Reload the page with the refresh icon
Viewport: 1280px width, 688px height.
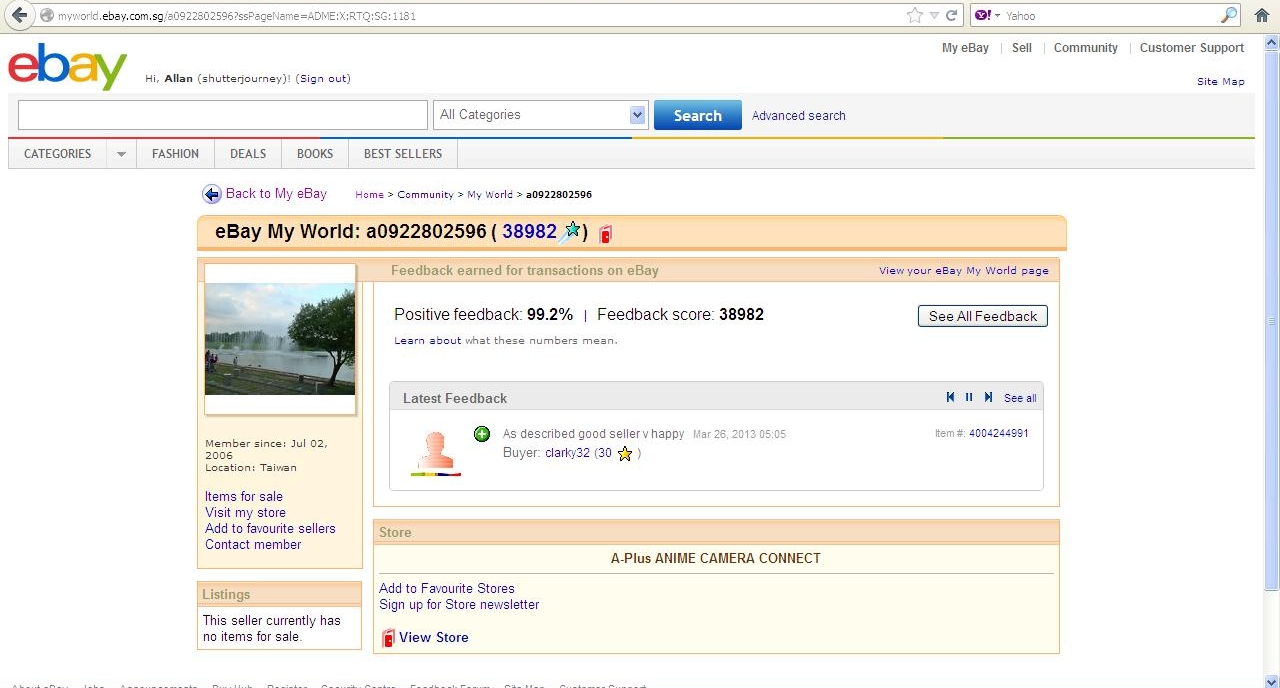tap(952, 15)
